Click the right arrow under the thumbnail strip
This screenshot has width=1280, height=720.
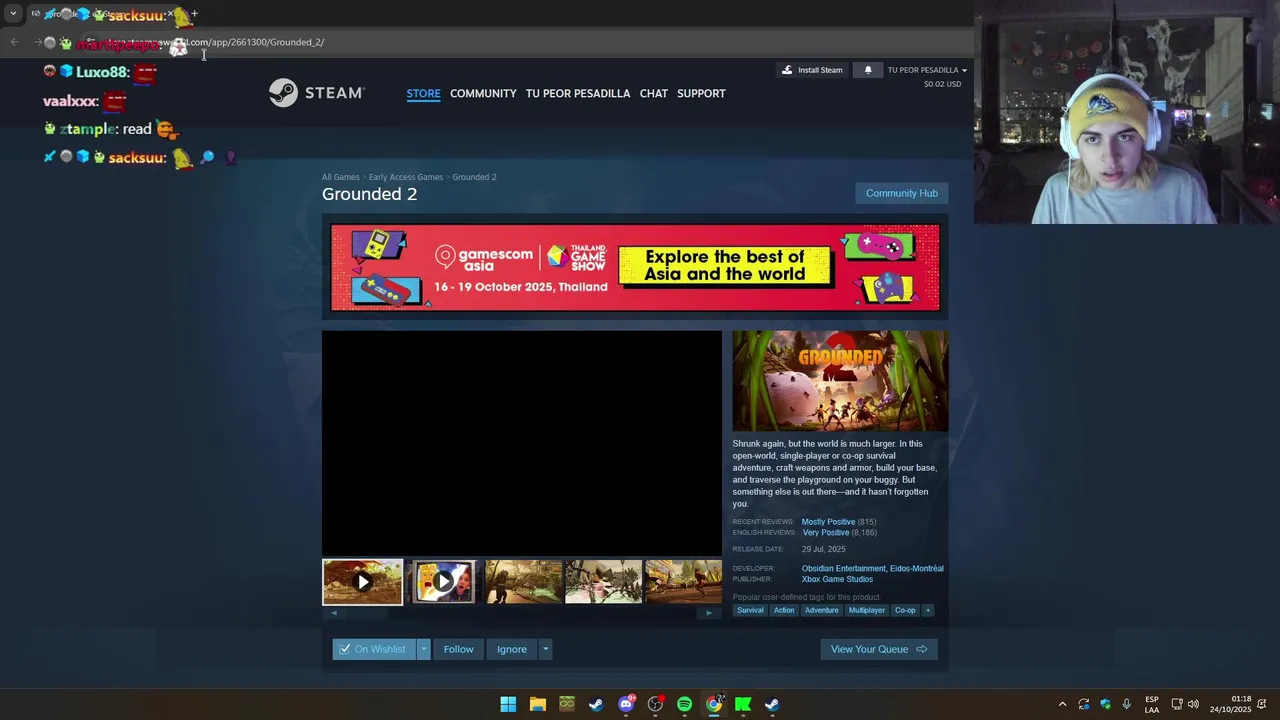(709, 613)
